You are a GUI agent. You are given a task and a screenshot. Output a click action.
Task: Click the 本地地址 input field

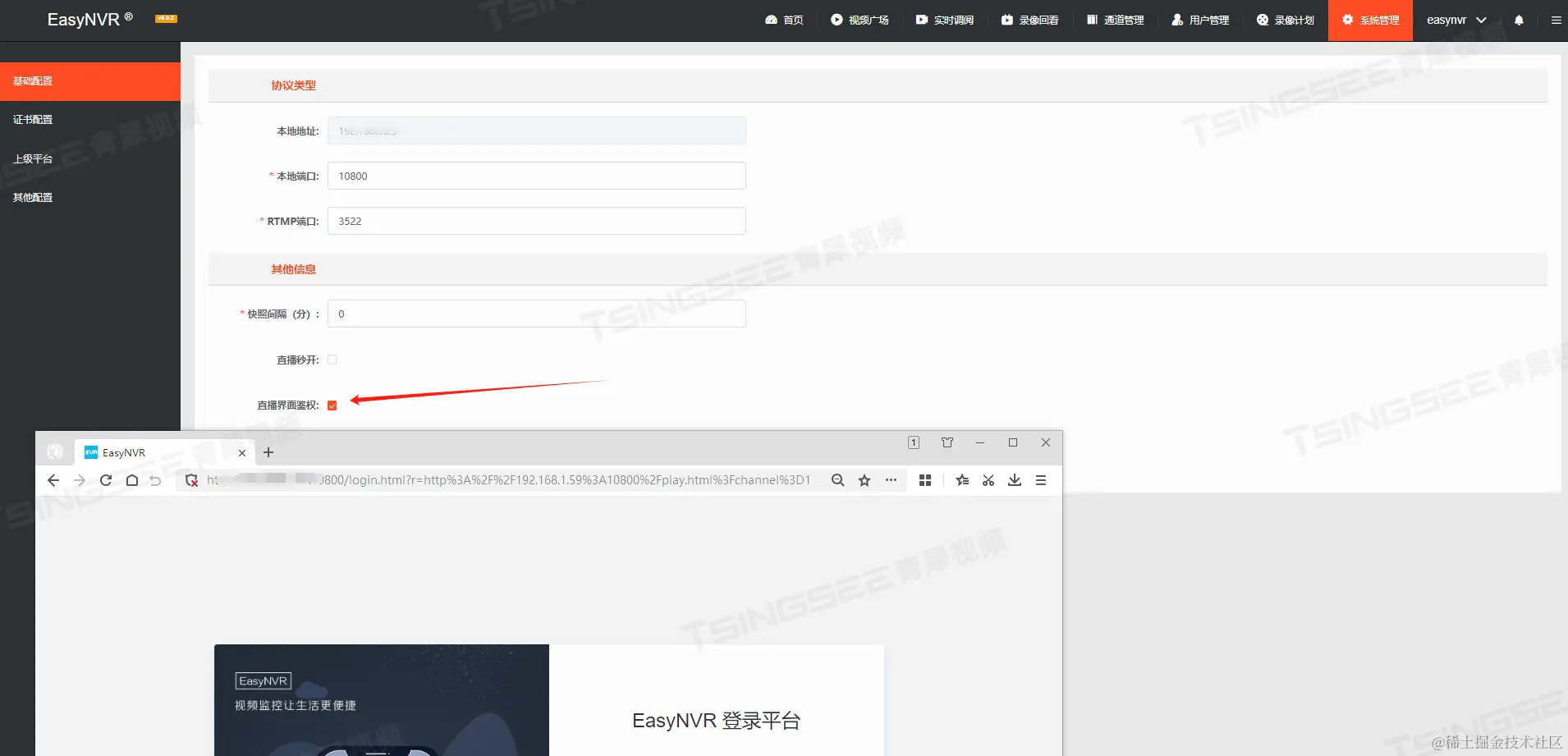[537, 131]
